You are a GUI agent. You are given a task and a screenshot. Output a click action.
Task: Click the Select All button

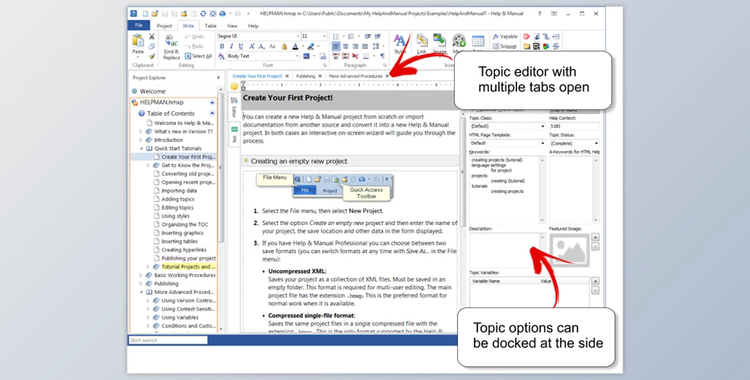(198, 56)
